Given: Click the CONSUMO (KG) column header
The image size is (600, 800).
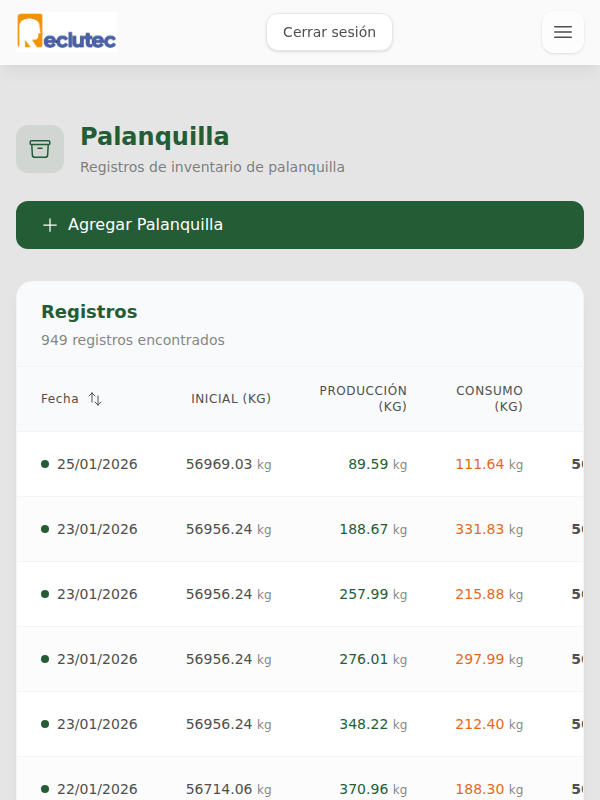Looking at the screenshot, I should tap(490, 398).
